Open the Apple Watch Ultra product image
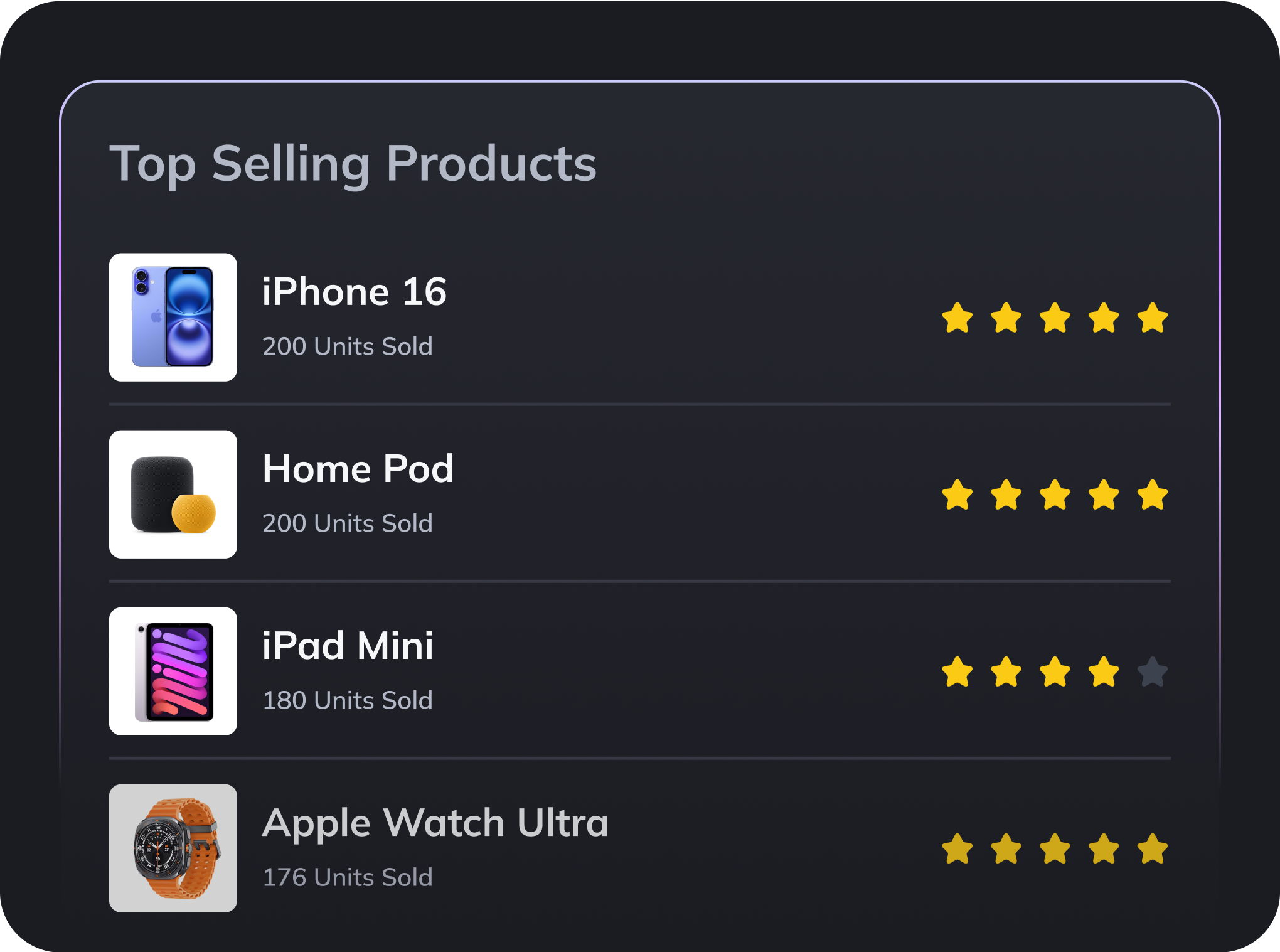 tap(173, 848)
